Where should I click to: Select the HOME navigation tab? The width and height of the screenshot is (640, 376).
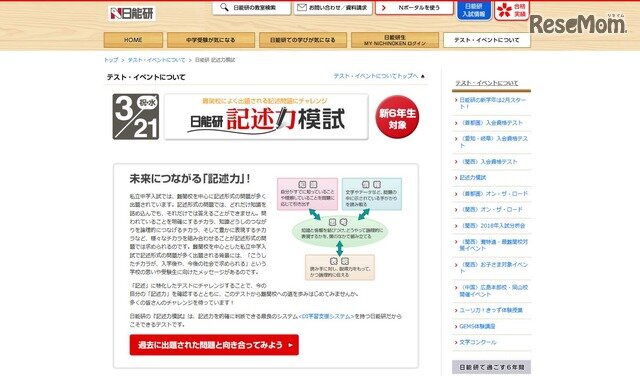pyautogui.click(x=133, y=40)
